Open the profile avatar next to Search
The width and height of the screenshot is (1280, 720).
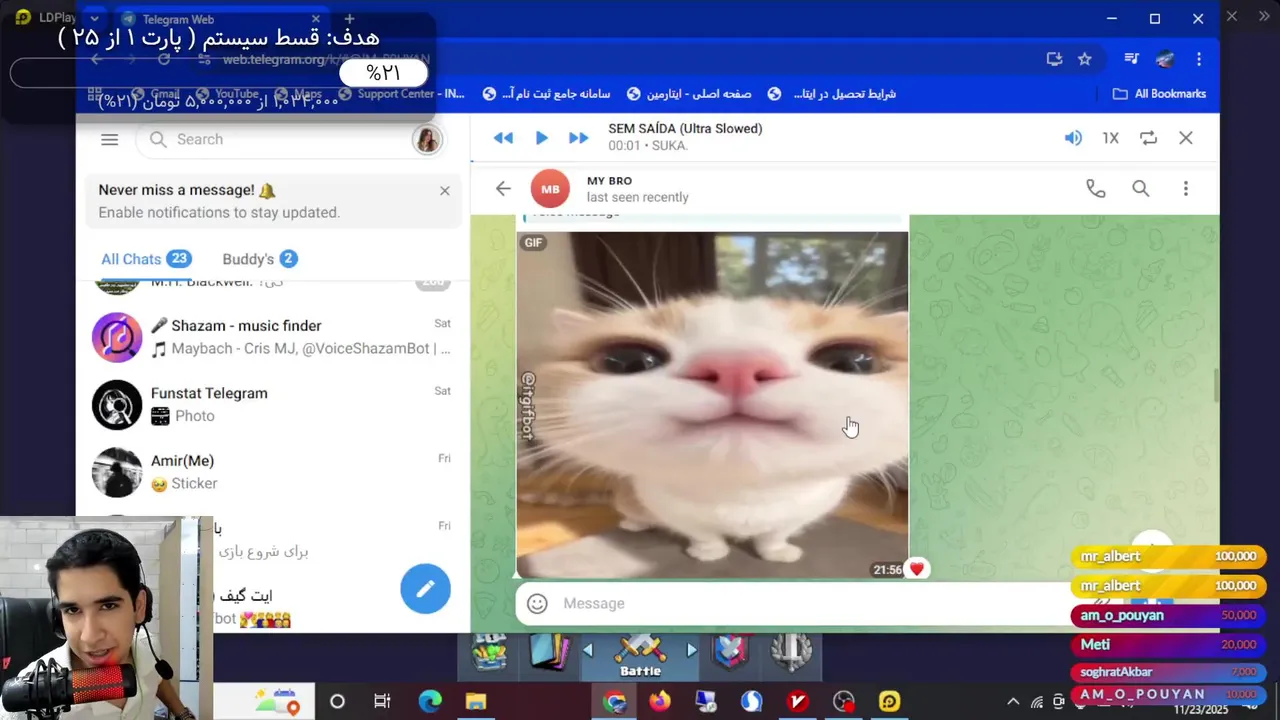pyautogui.click(x=428, y=140)
